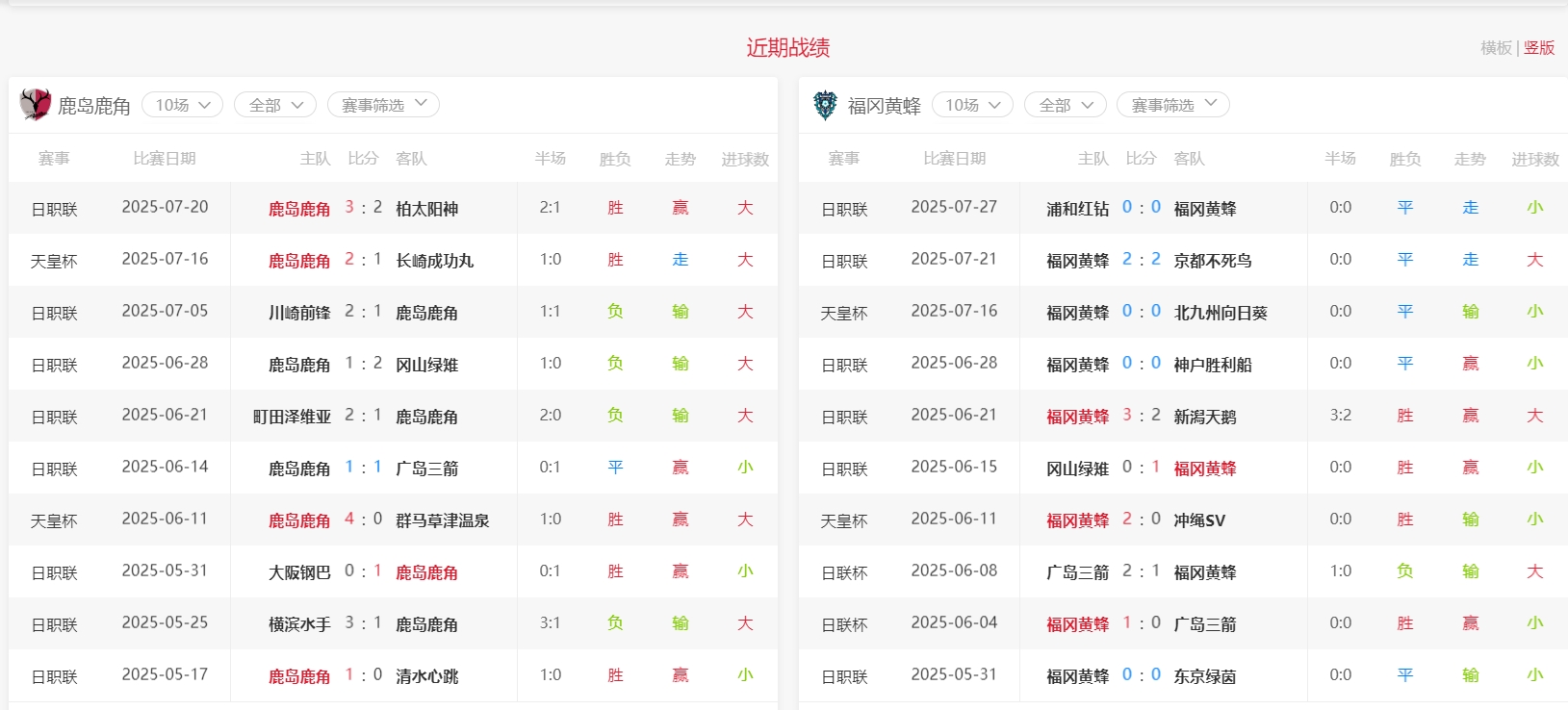Click the 近期战绩 section heading
Viewport: 1568px width, 710px height.
787,48
